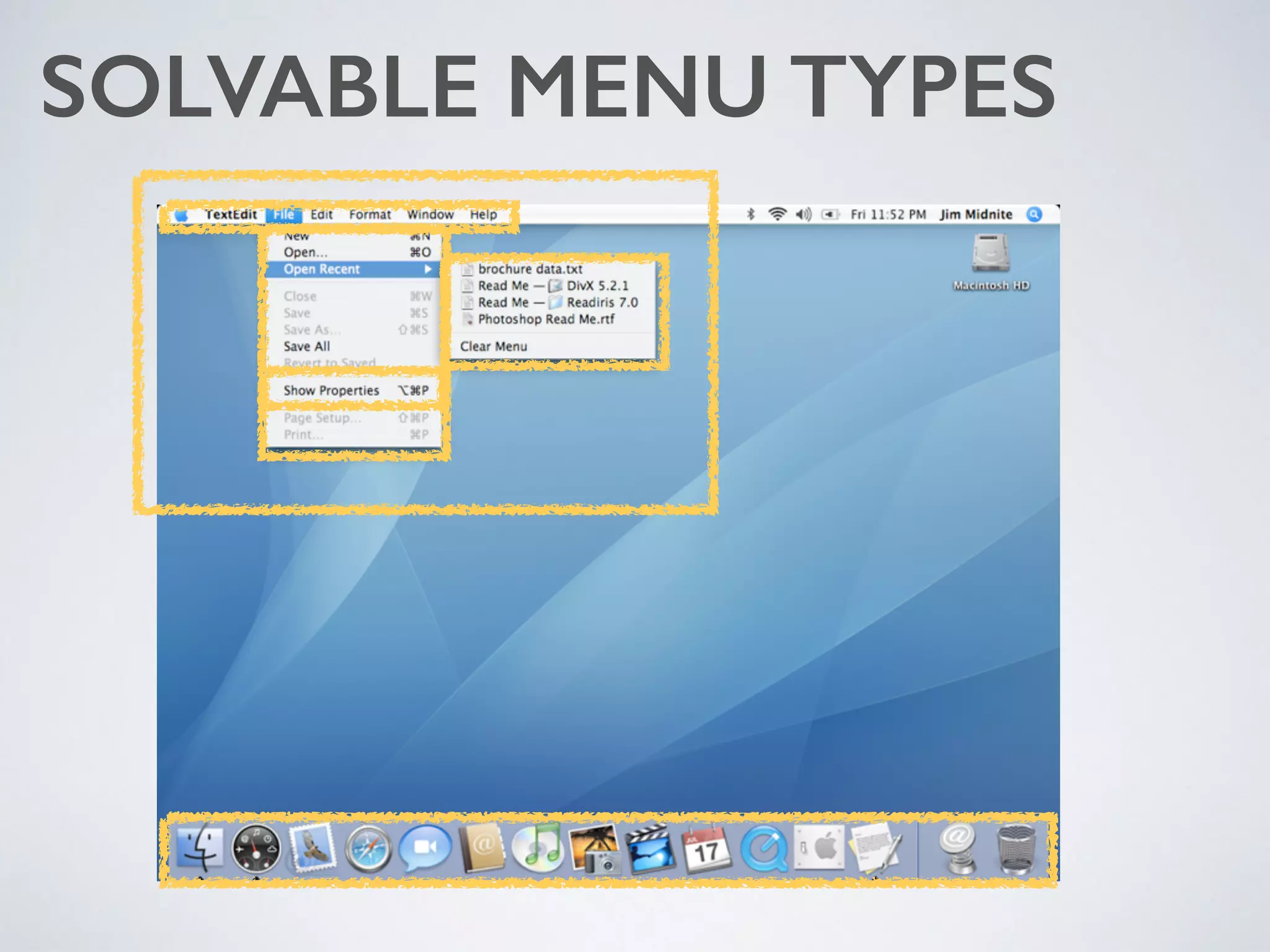Click the battery status icon
The height and width of the screenshot is (952, 1270).
pos(830,214)
